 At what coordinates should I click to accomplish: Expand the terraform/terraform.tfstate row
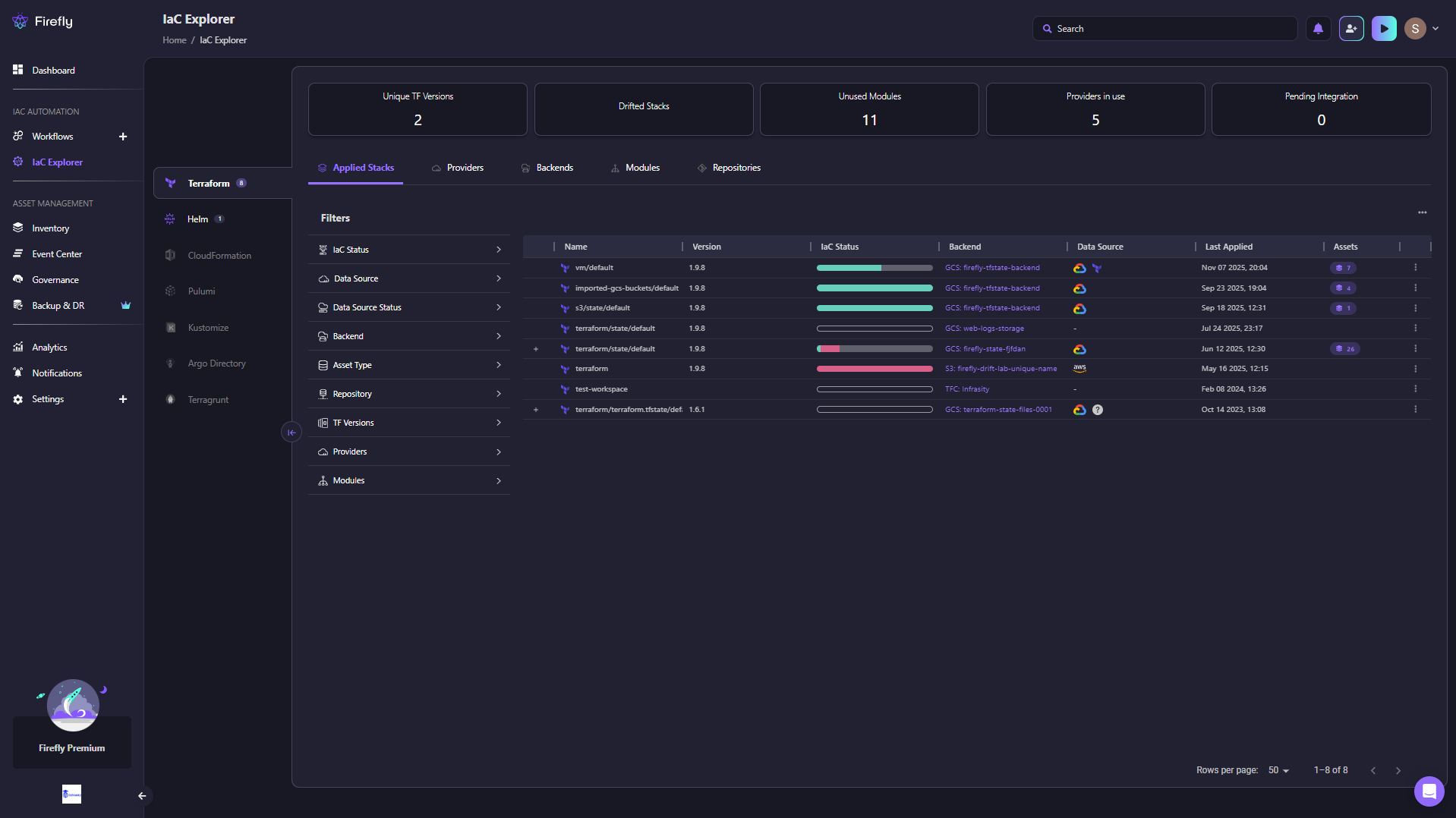click(536, 410)
